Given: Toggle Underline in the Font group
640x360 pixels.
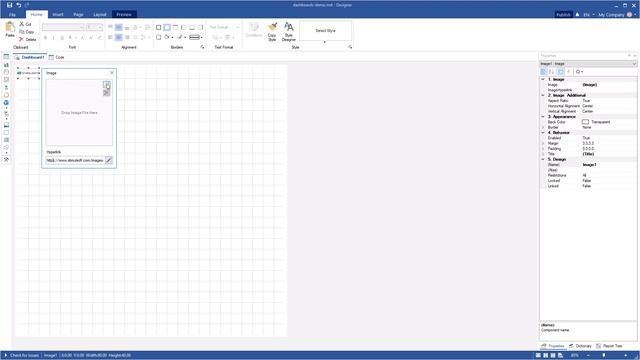Looking at the screenshot, I should pos(62,38).
